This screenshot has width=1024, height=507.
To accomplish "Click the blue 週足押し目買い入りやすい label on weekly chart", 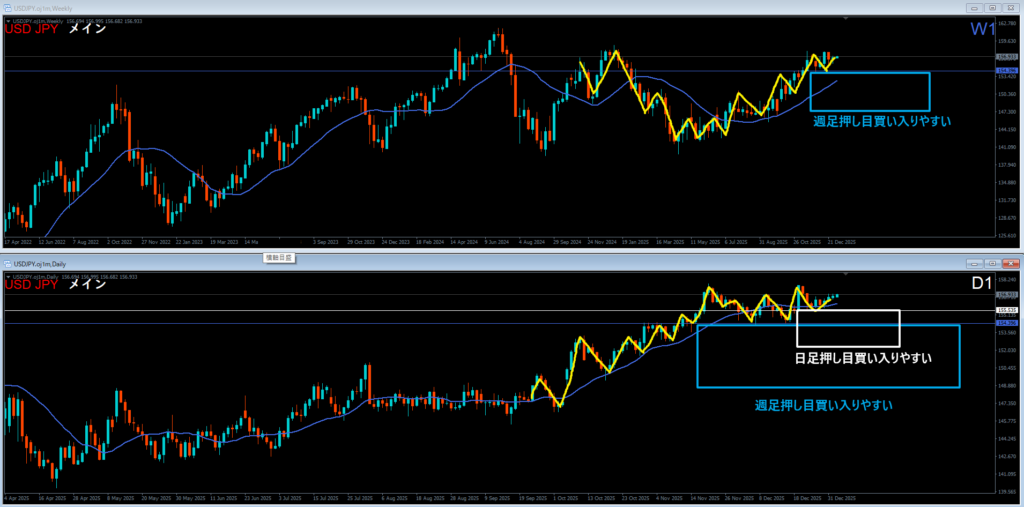I will [881, 121].
